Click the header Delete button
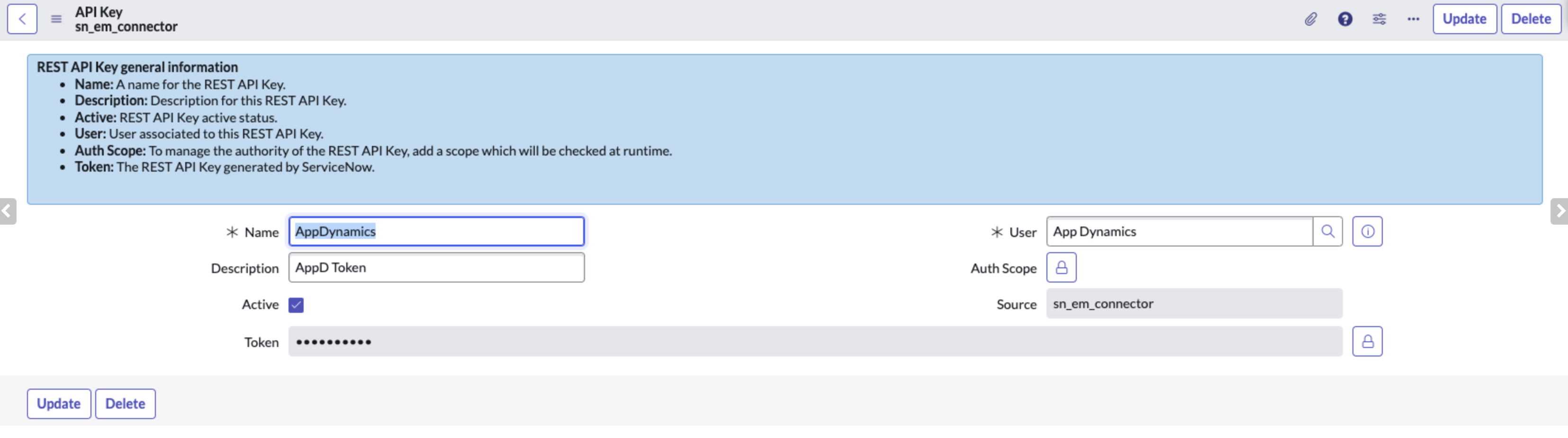The image size is (1568, 438). [1530, 19]
